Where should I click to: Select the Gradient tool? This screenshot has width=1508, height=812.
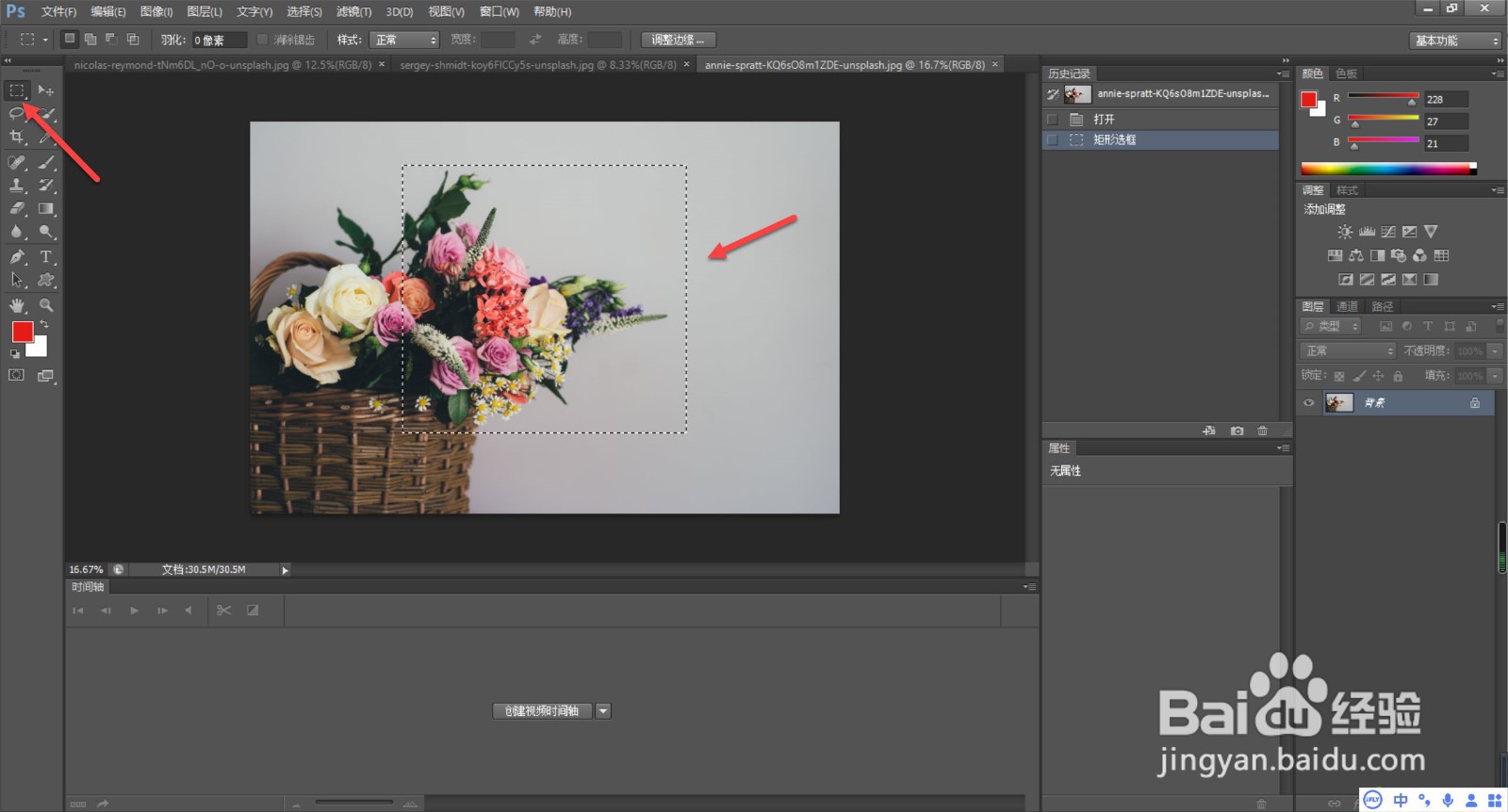(x=45, y=208)
